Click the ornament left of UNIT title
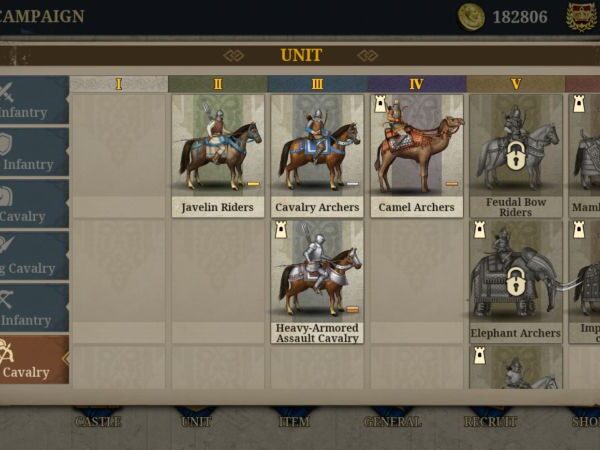Image resolution: width=600 pixels, height=450 pixels. coord(234,56)
